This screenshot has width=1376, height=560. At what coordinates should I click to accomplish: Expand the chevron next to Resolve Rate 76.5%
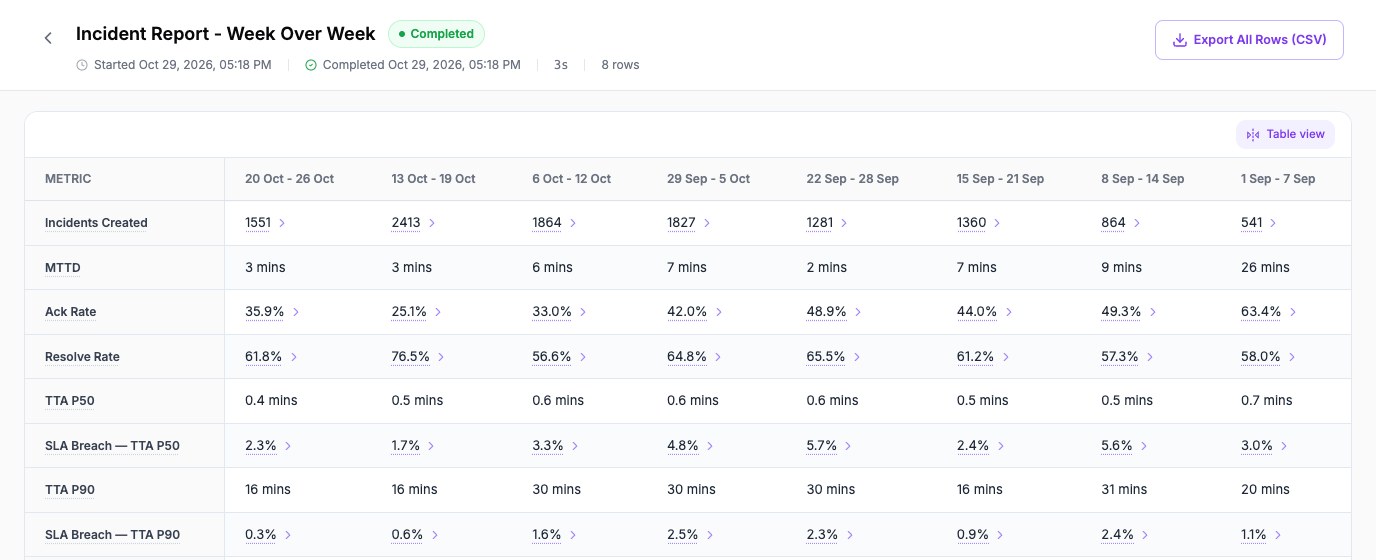440,357
